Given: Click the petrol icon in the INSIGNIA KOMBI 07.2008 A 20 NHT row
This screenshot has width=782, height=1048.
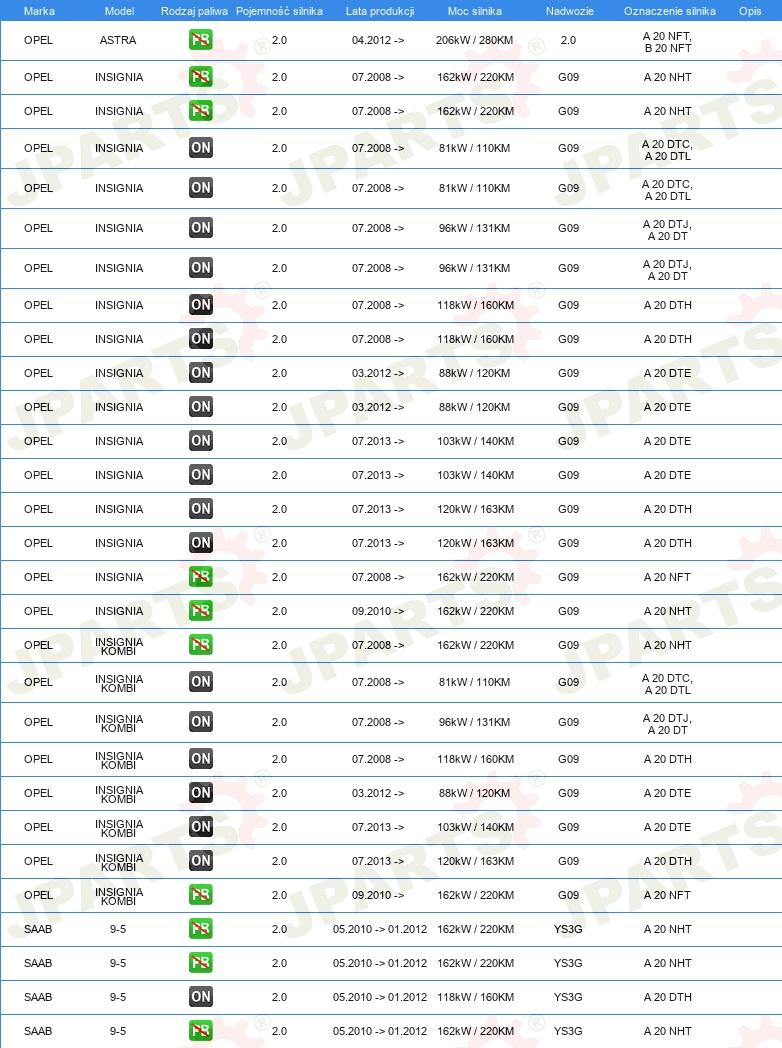Looking at the screenshot, I should coord(201,645).
